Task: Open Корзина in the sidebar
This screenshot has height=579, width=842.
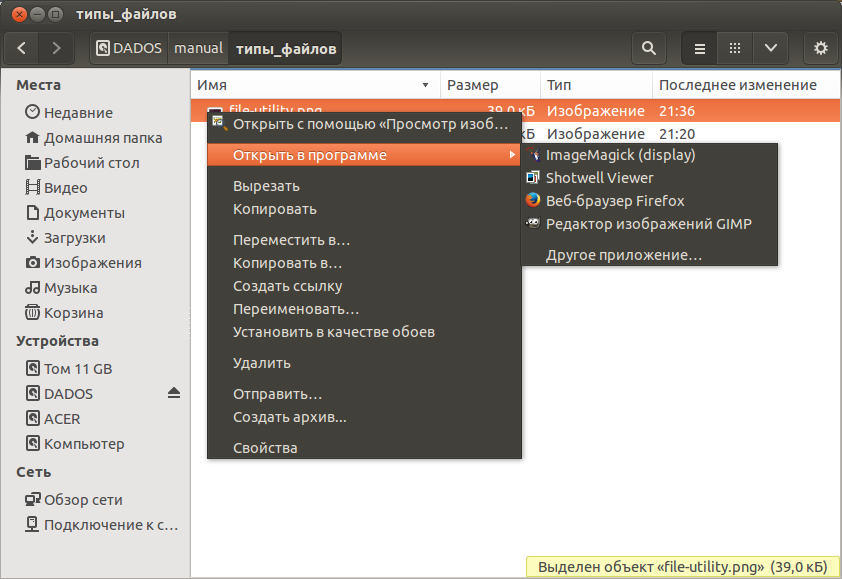Action: [73, 313]
